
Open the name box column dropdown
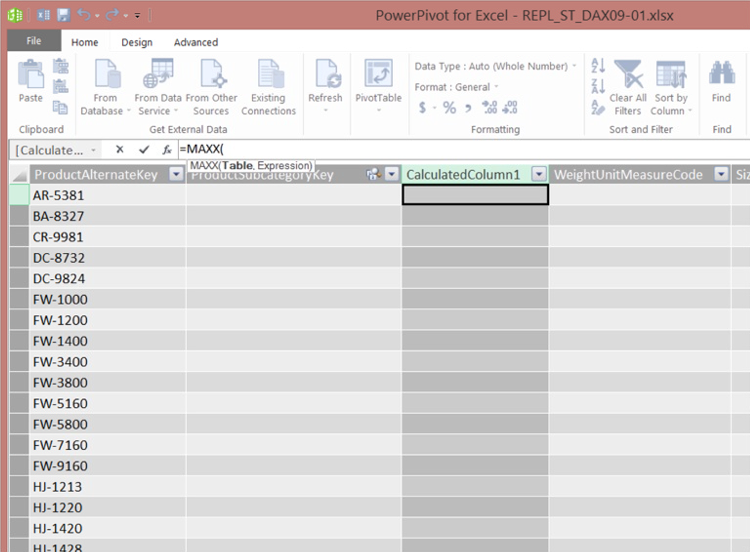point(93,150)
